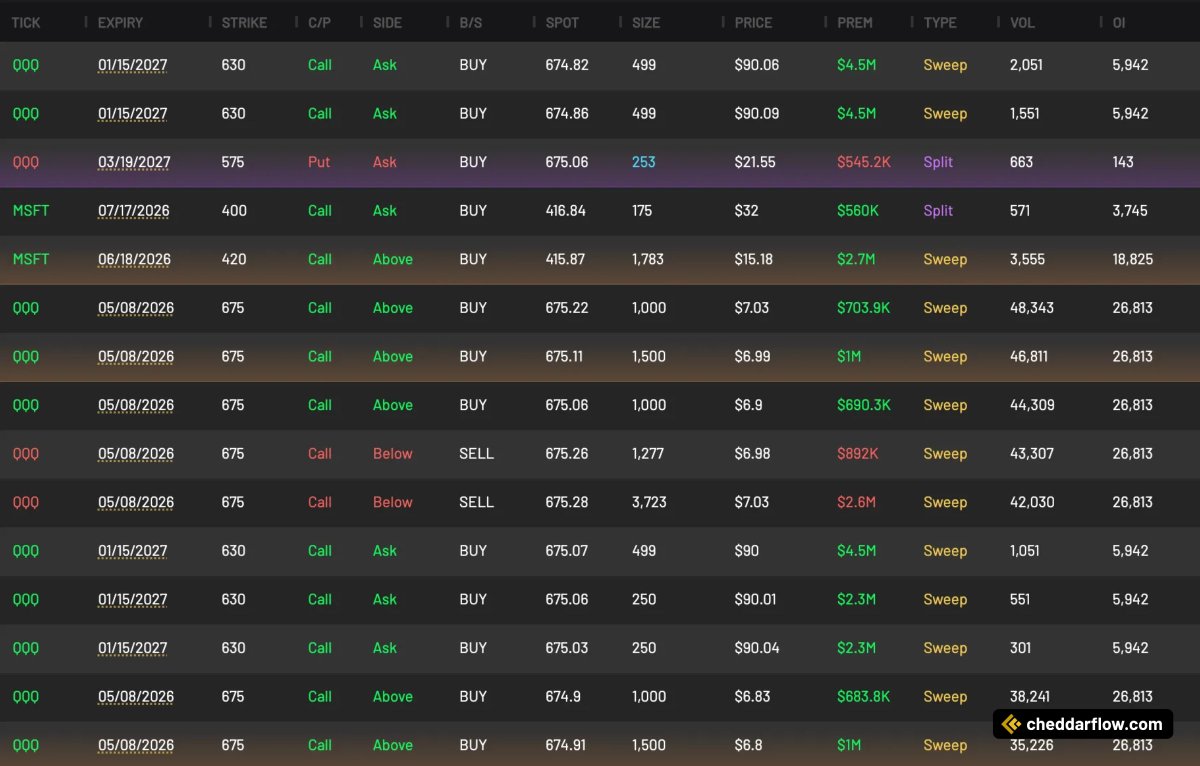The image size is (1200, 766).
Task: Open the 06/18/2026 expiry date
Action: pos(134,259)
